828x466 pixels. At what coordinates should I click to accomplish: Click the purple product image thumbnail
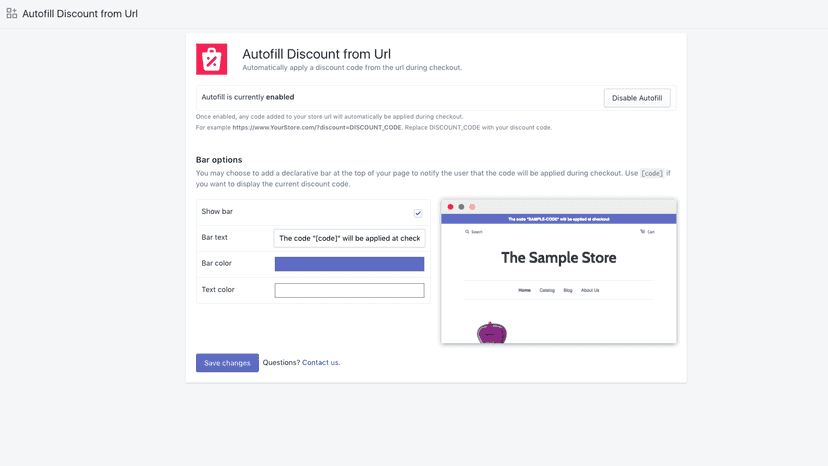pos(492,333)
